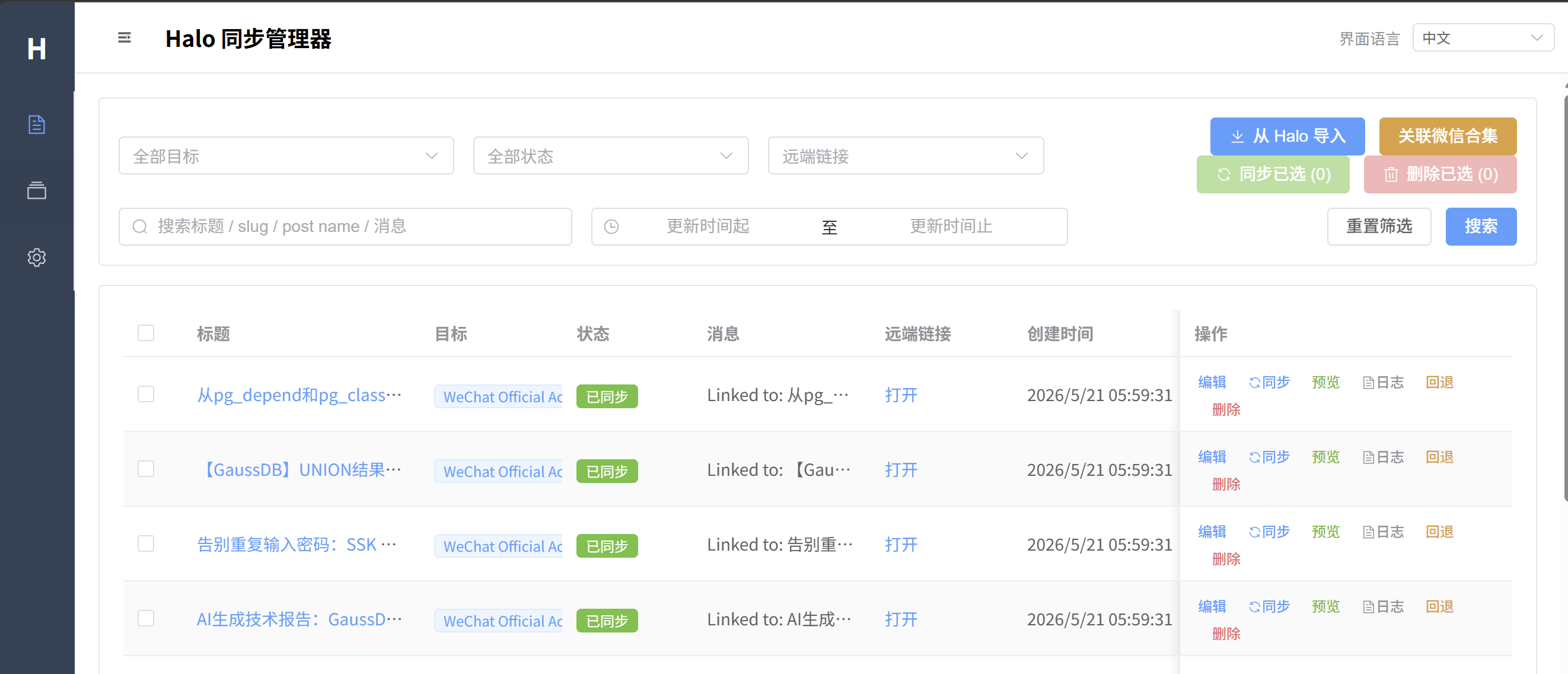The height and width of the screenshot is (674, 1568).
Task: Roll back (回退) the 告别重复输入密码 row
Action: 1439,532
